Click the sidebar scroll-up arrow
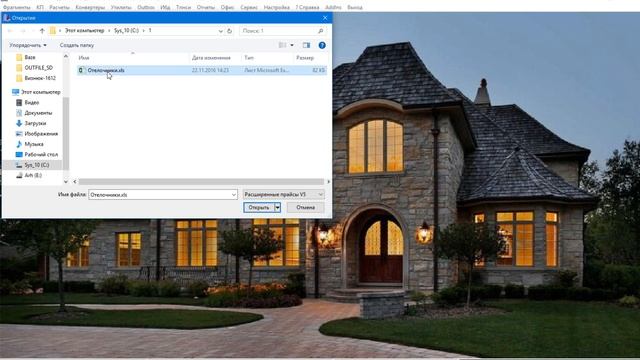The width and height of the screenshot is (640, 360). click(66, 56)
